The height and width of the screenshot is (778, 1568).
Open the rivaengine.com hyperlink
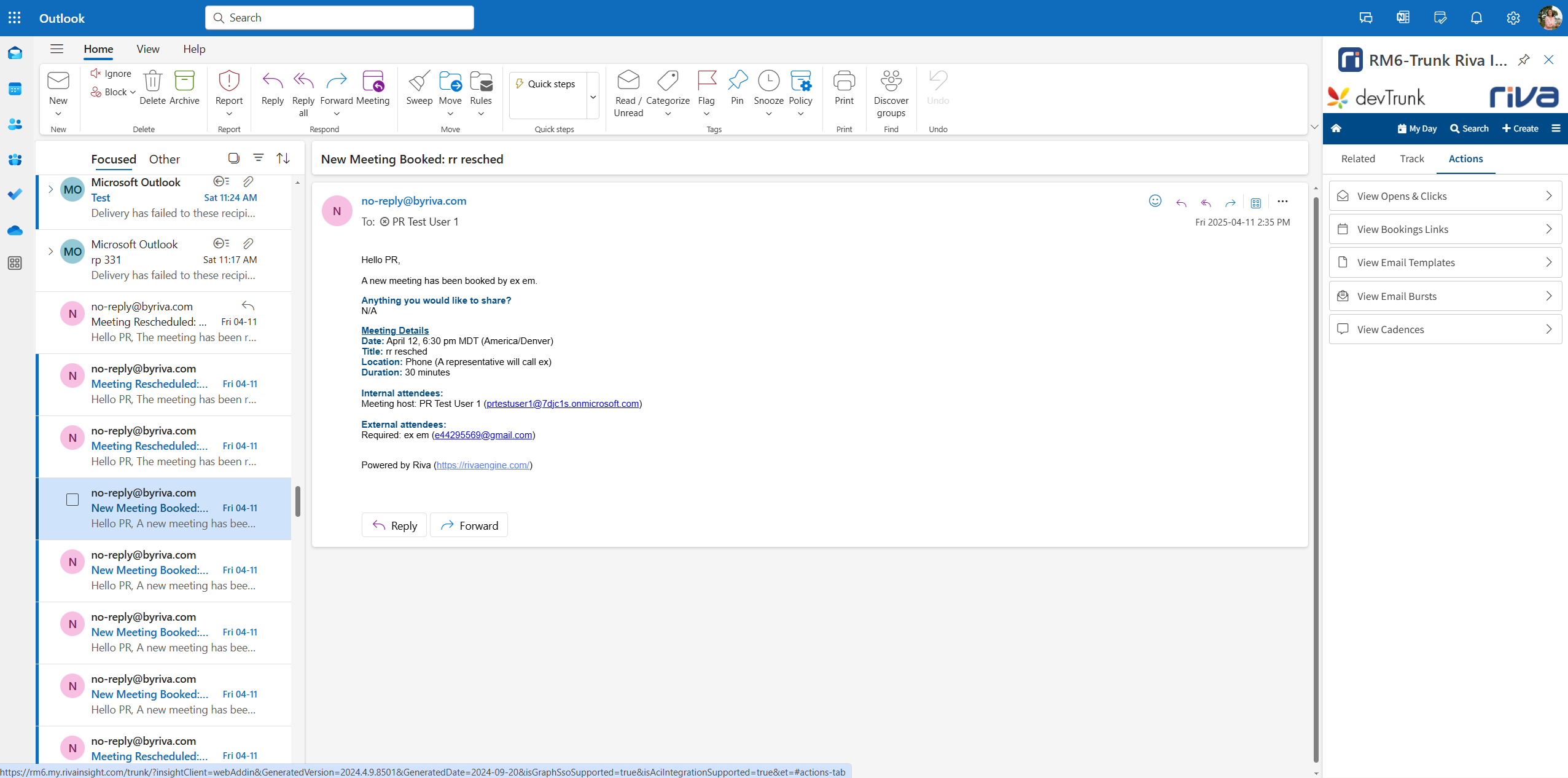(483, 465)
